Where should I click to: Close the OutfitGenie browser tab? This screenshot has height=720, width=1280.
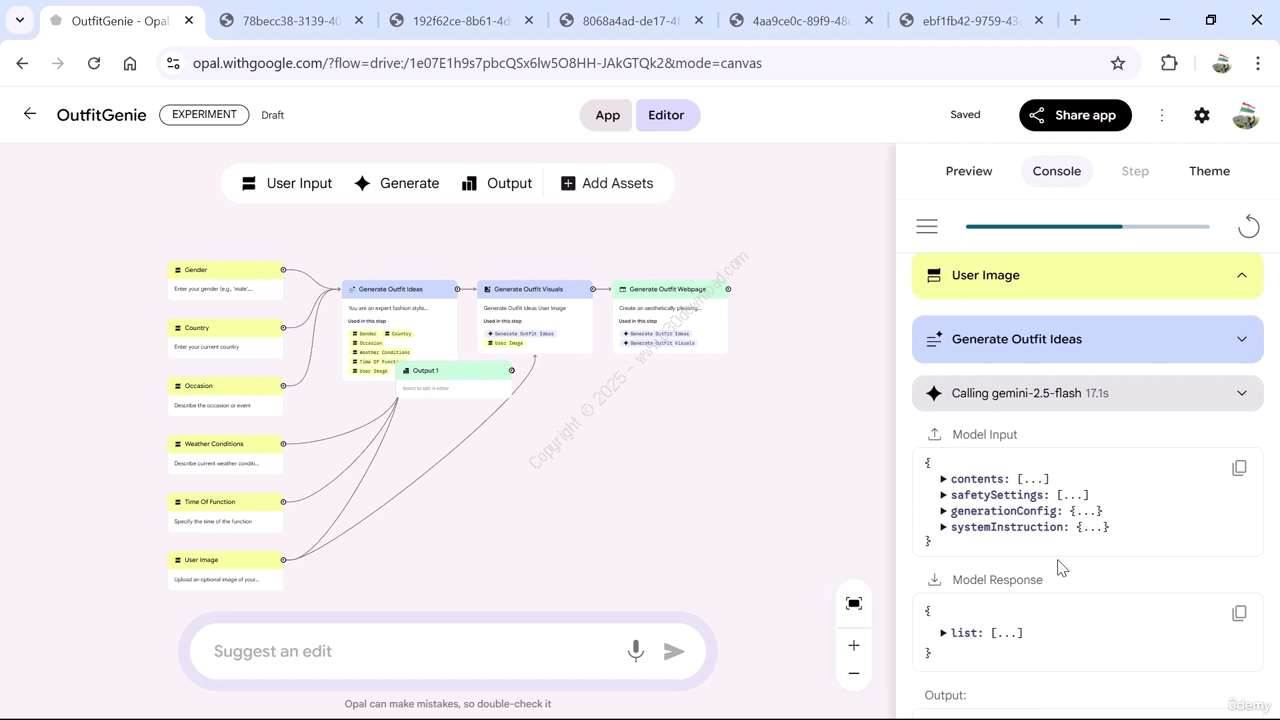click(188, 20)
